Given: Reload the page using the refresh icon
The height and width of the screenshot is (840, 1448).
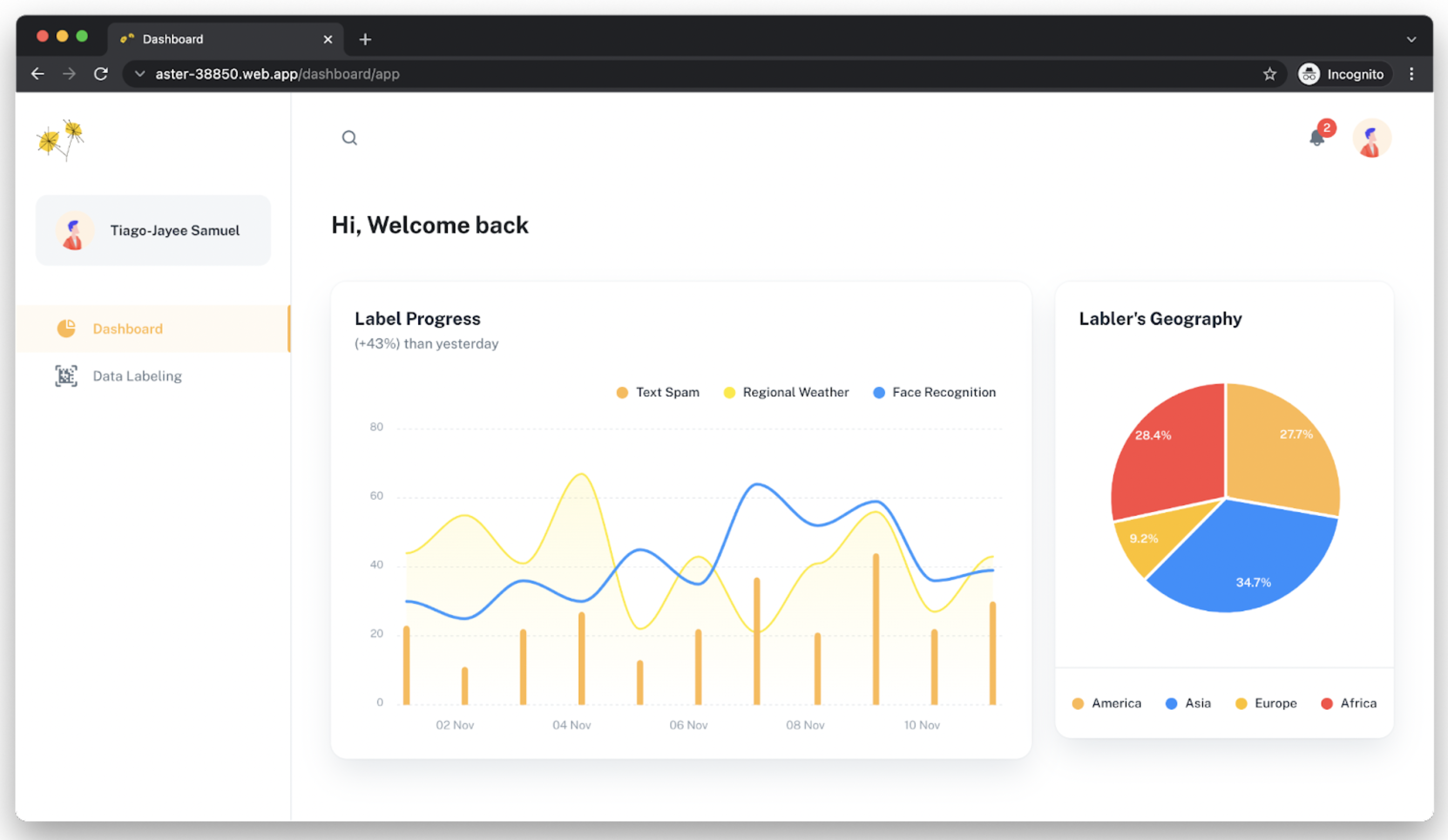Looking at the screenshot, I should tap(100, 73).
